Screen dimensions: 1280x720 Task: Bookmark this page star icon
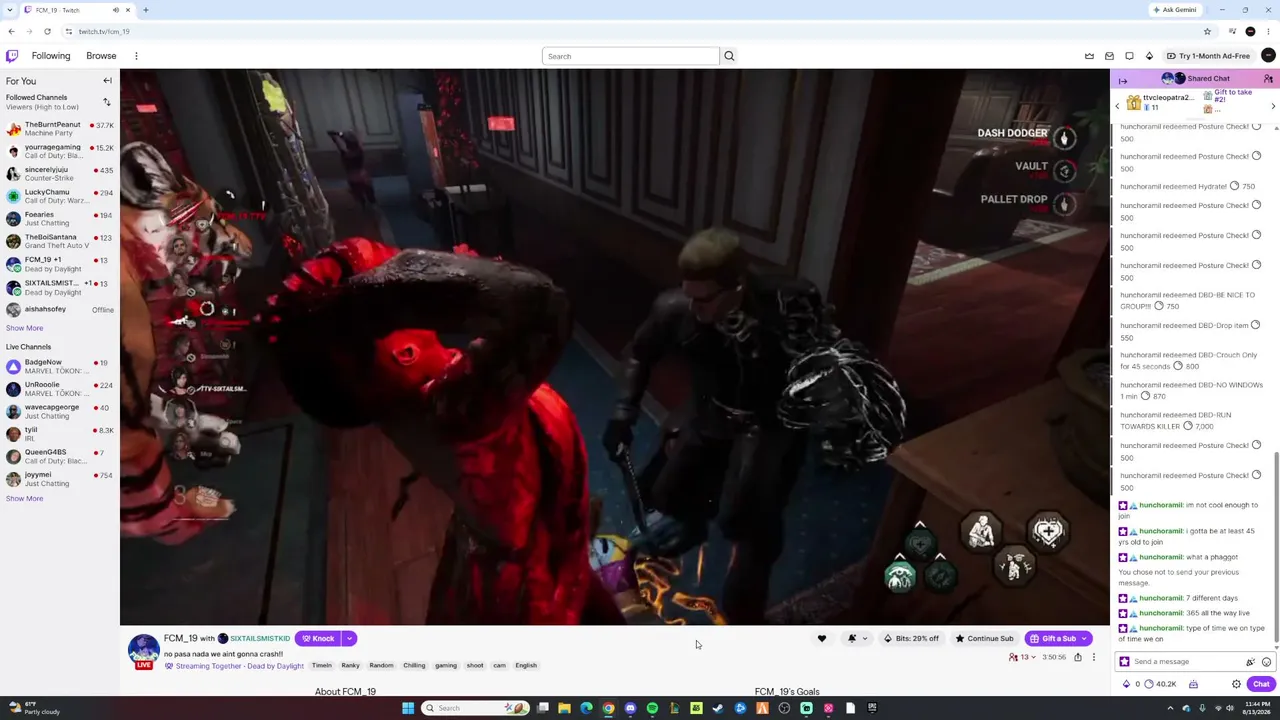(x=1207, y=31)
